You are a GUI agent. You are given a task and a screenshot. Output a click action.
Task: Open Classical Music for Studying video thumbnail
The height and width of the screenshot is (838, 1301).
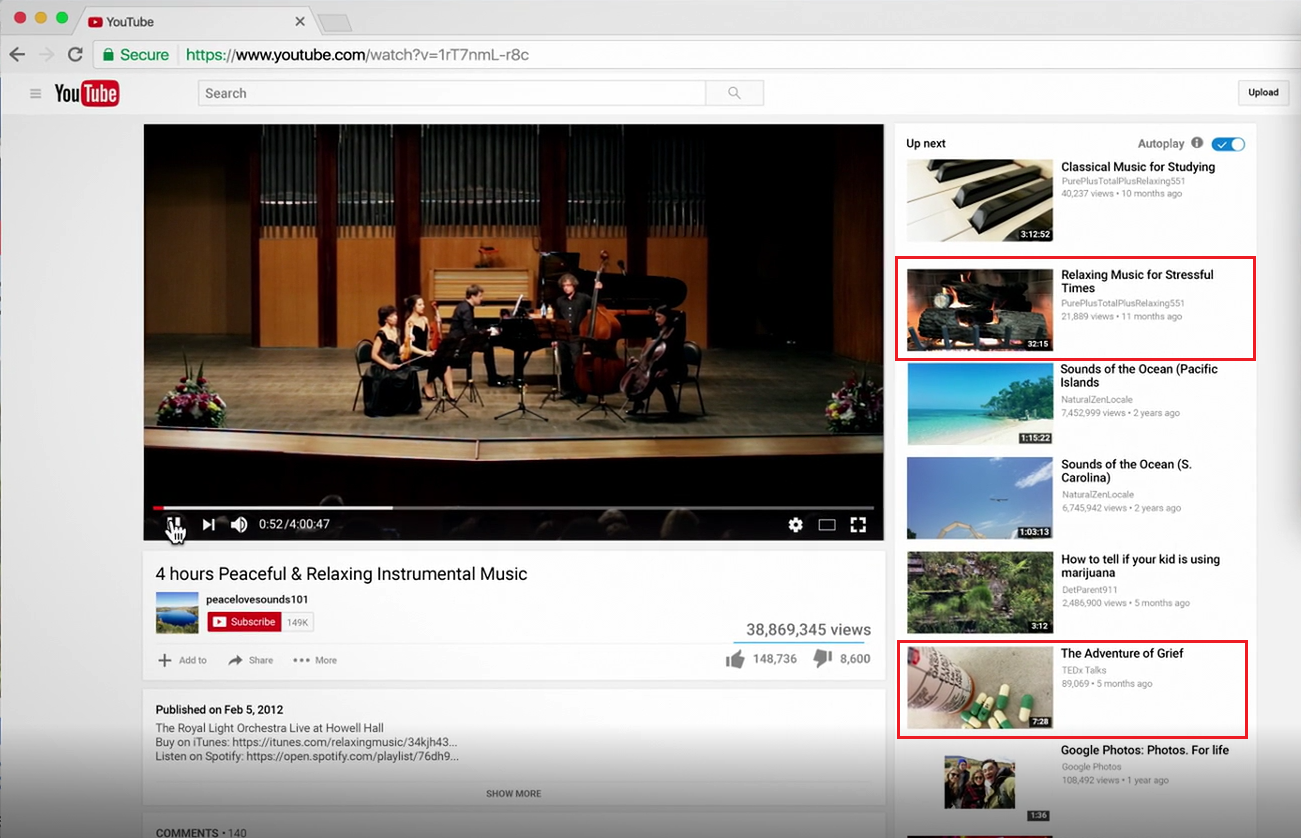pos(979,201)
